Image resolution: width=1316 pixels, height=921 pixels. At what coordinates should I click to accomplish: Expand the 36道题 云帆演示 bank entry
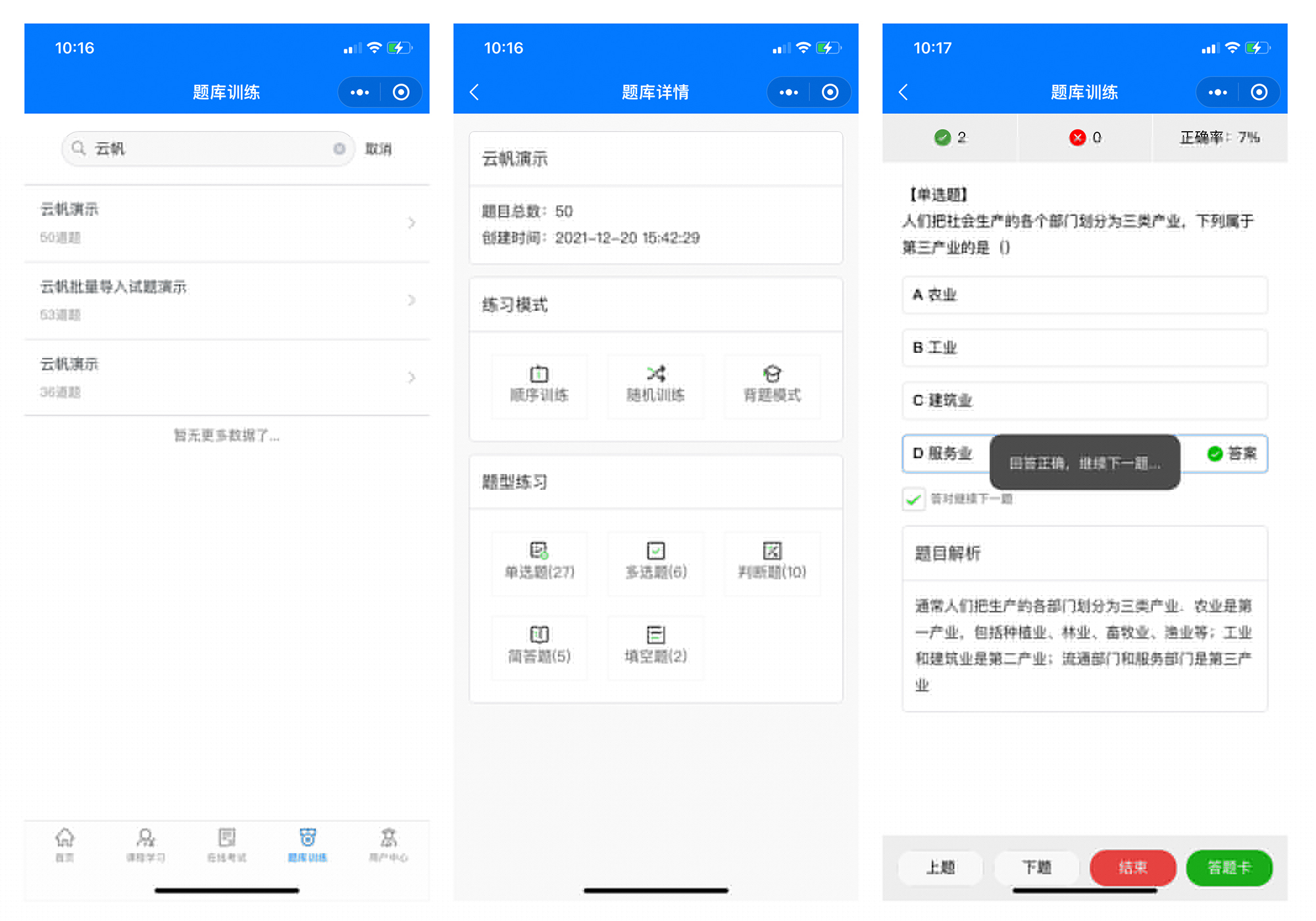pyautogui.click(x=226, y=377)
